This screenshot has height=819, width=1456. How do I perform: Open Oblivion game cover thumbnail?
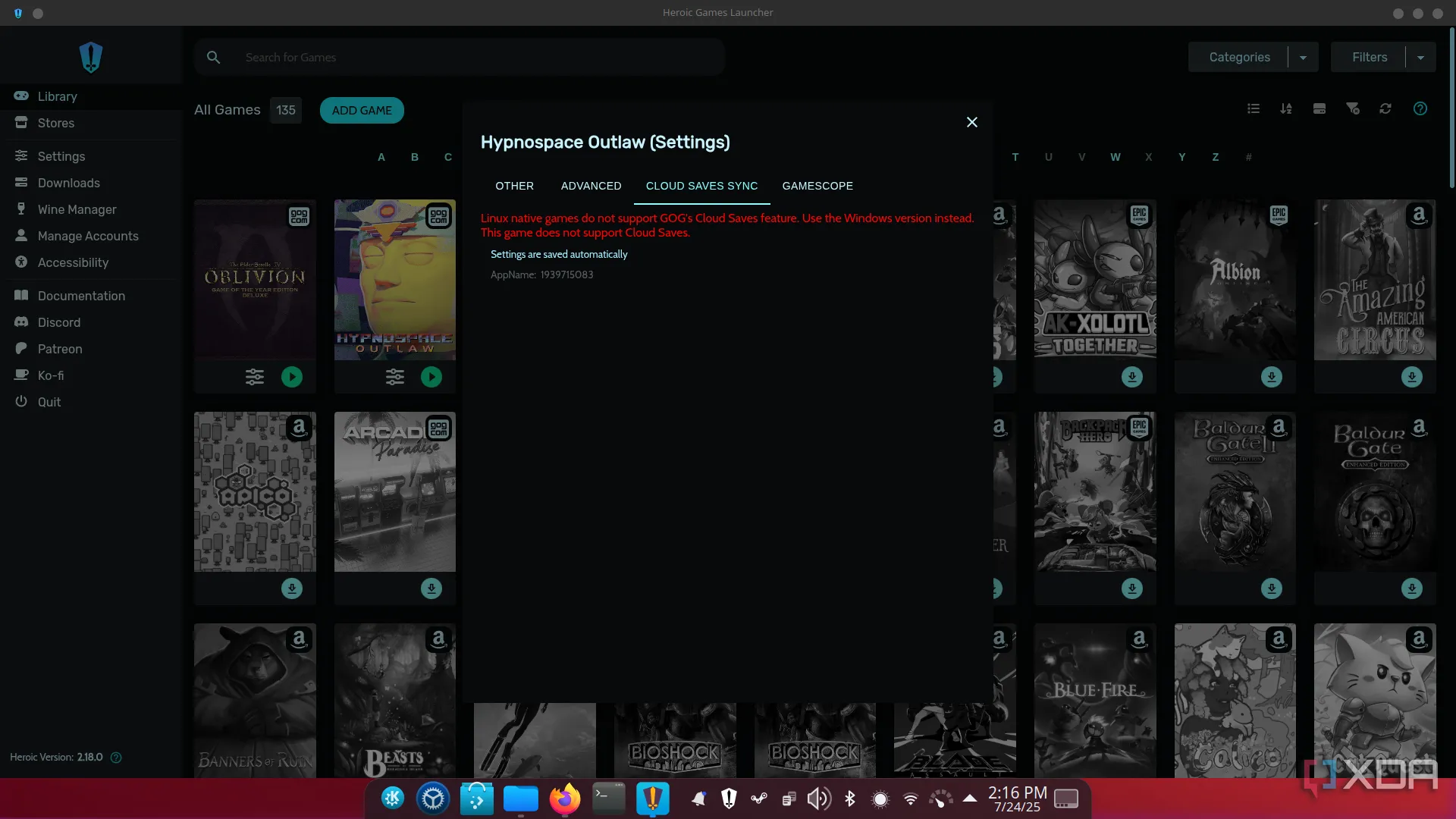(255, 280)
